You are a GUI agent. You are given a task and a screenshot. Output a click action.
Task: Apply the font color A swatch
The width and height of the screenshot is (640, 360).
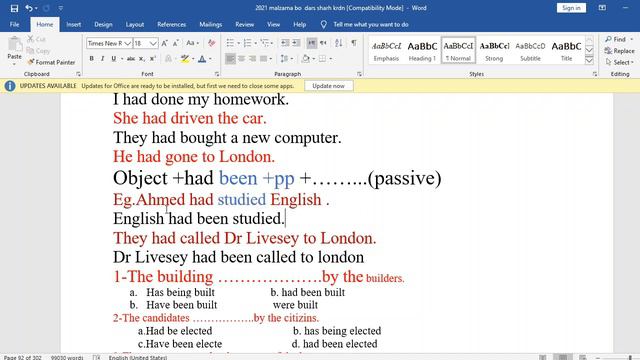click(x=202, y=59)
